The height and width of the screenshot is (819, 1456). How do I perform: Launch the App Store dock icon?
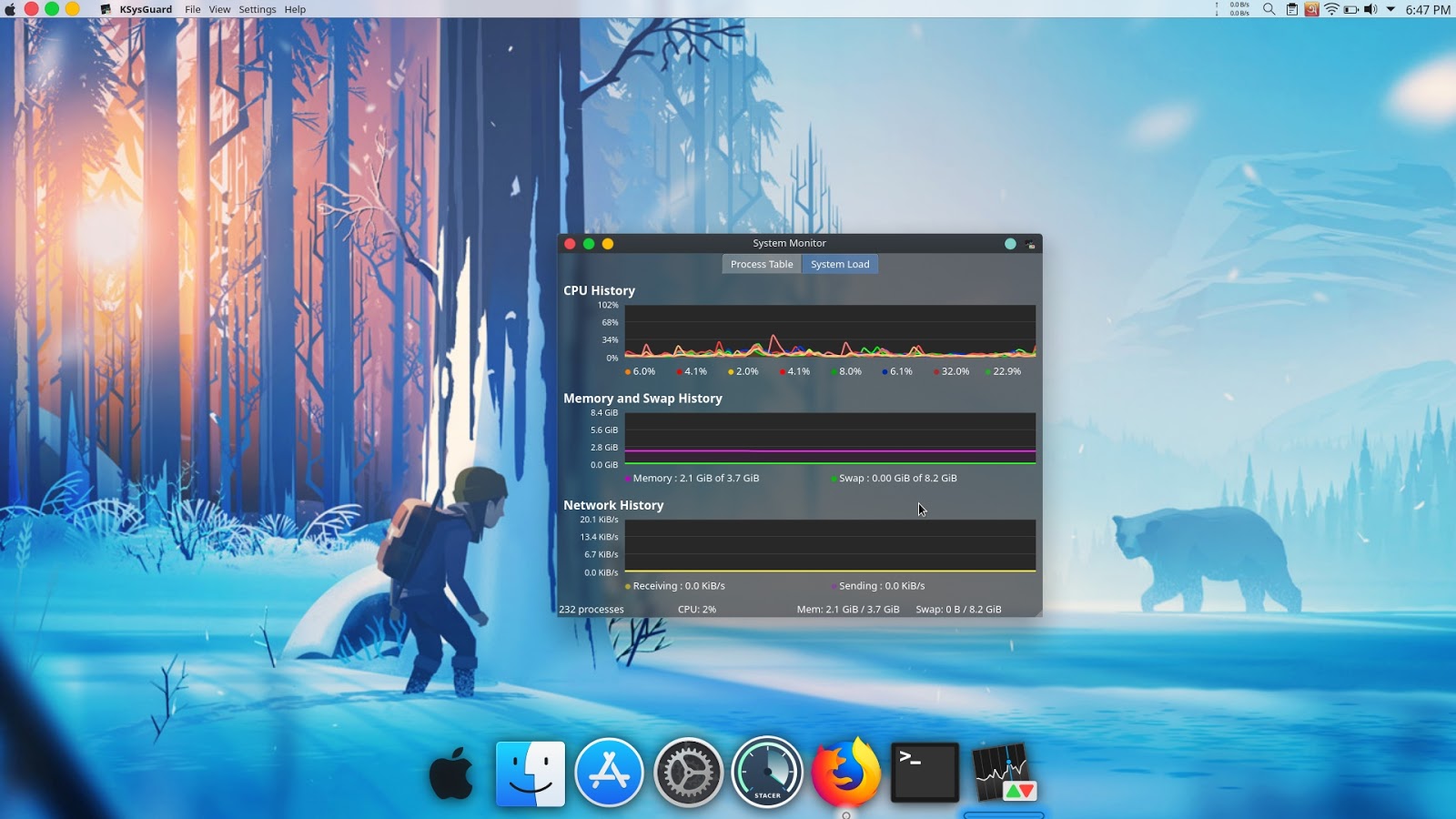609,773
